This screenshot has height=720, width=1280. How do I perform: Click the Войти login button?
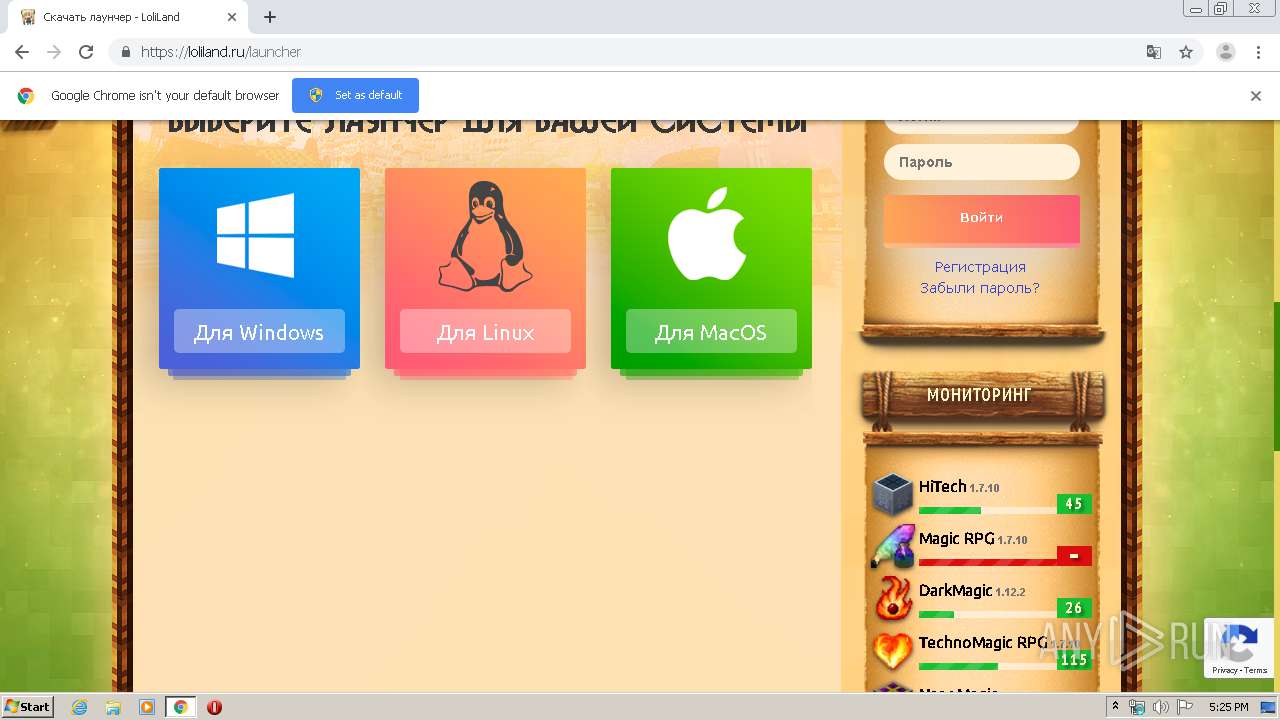[981, 218]
